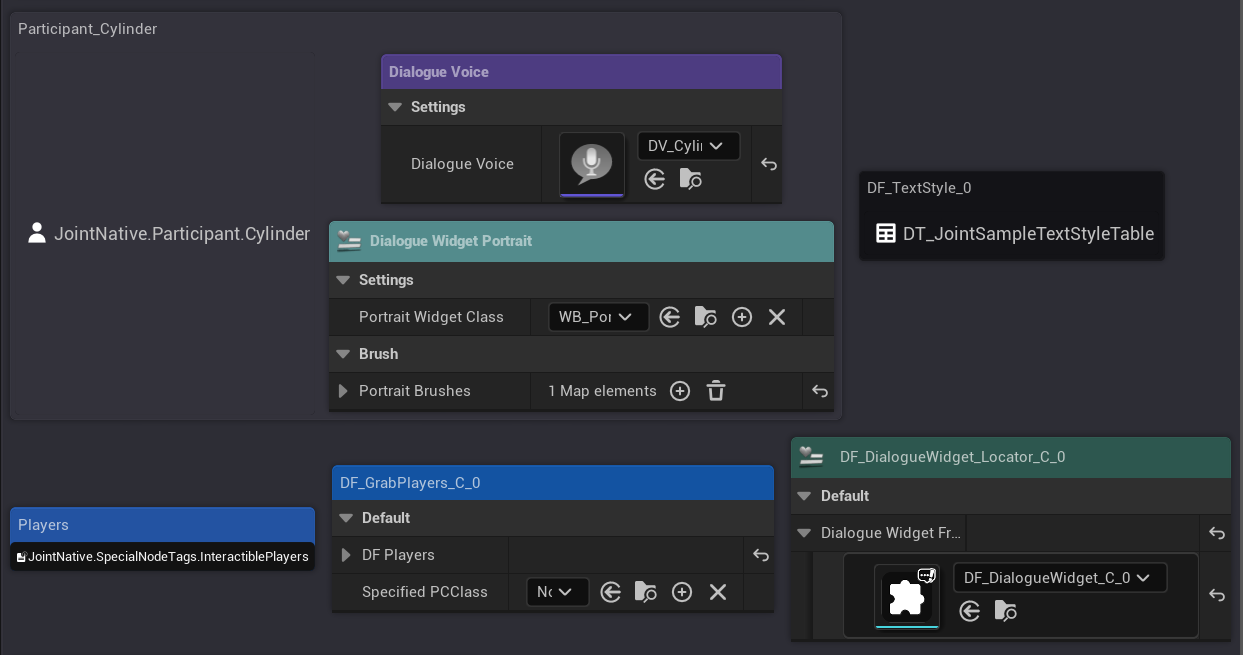Image resolution: width=1243 pixels, height=655 pixels.
Task: Select DT_JointSampleTextStyleTable data table entry
Action: pyautogui.click(x=1015, y=234)
